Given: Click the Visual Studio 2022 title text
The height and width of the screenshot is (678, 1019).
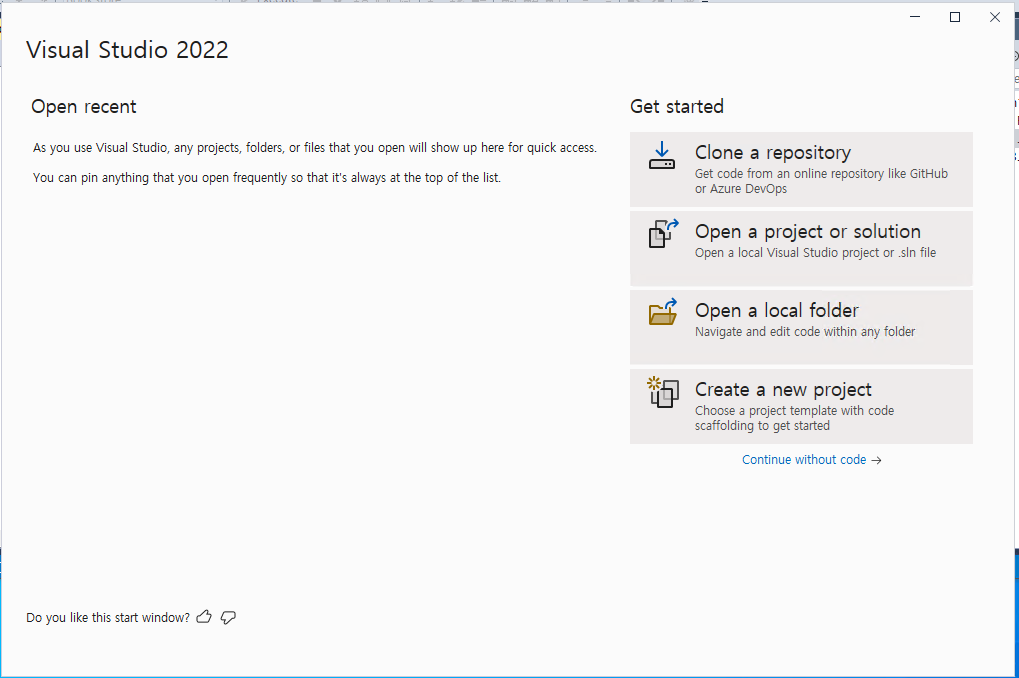Looking at the screenshot, I should point(127,50).
